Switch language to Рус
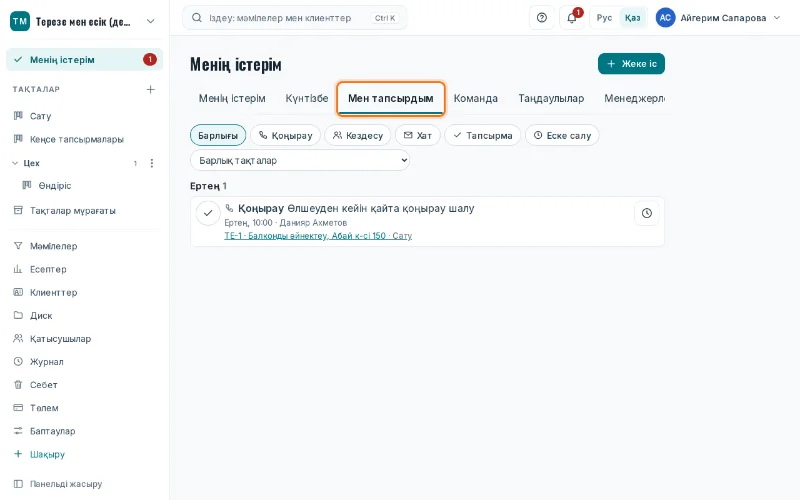Viewport: 800px width, 500px height. pyautogui.click(x=604, y=18)
